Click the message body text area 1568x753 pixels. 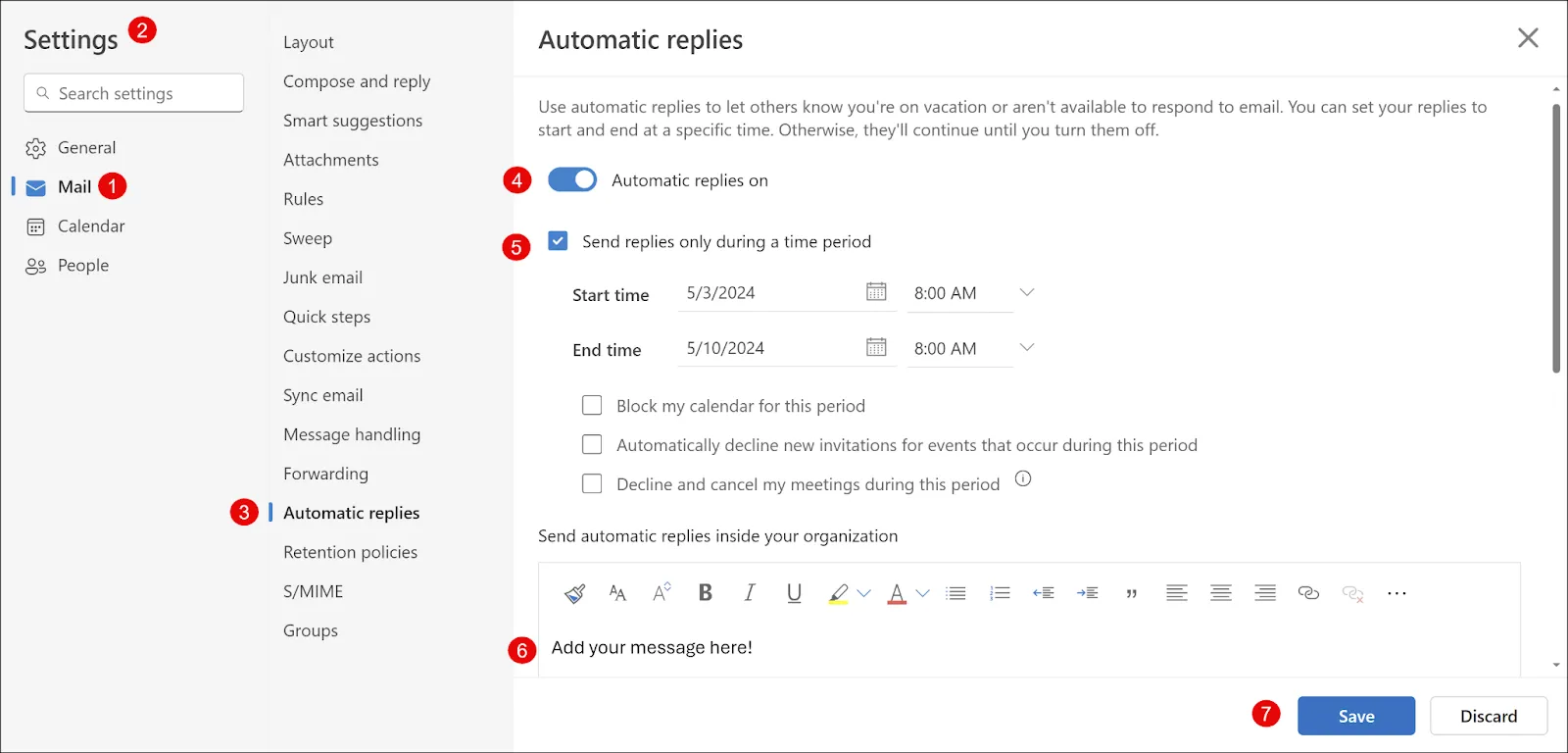[1029, 648]
